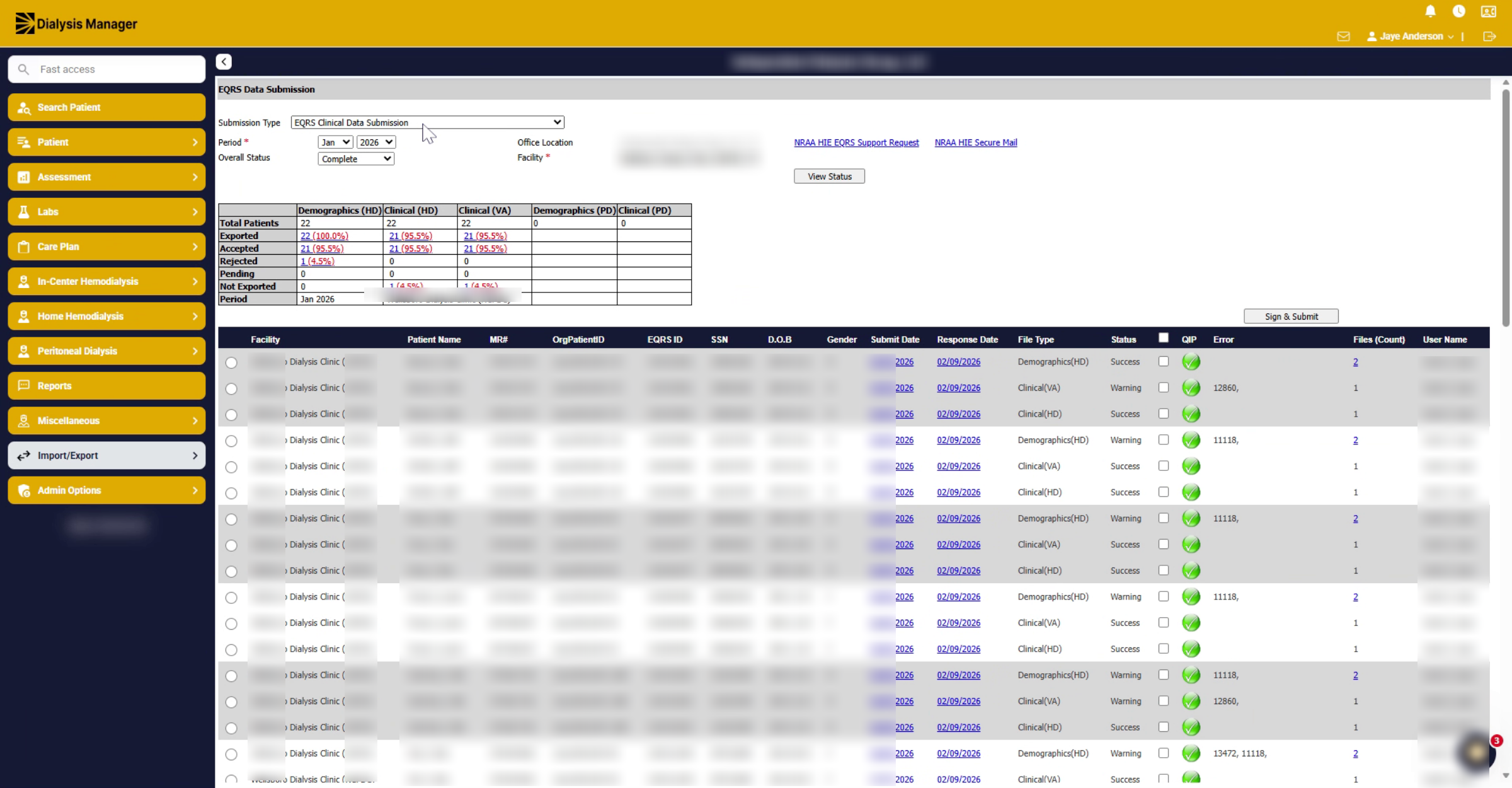This screenshot has width=1512, height=788.
Task: Expand the In-Center Hemodialysis menu
Action: [x=106, y=282]
